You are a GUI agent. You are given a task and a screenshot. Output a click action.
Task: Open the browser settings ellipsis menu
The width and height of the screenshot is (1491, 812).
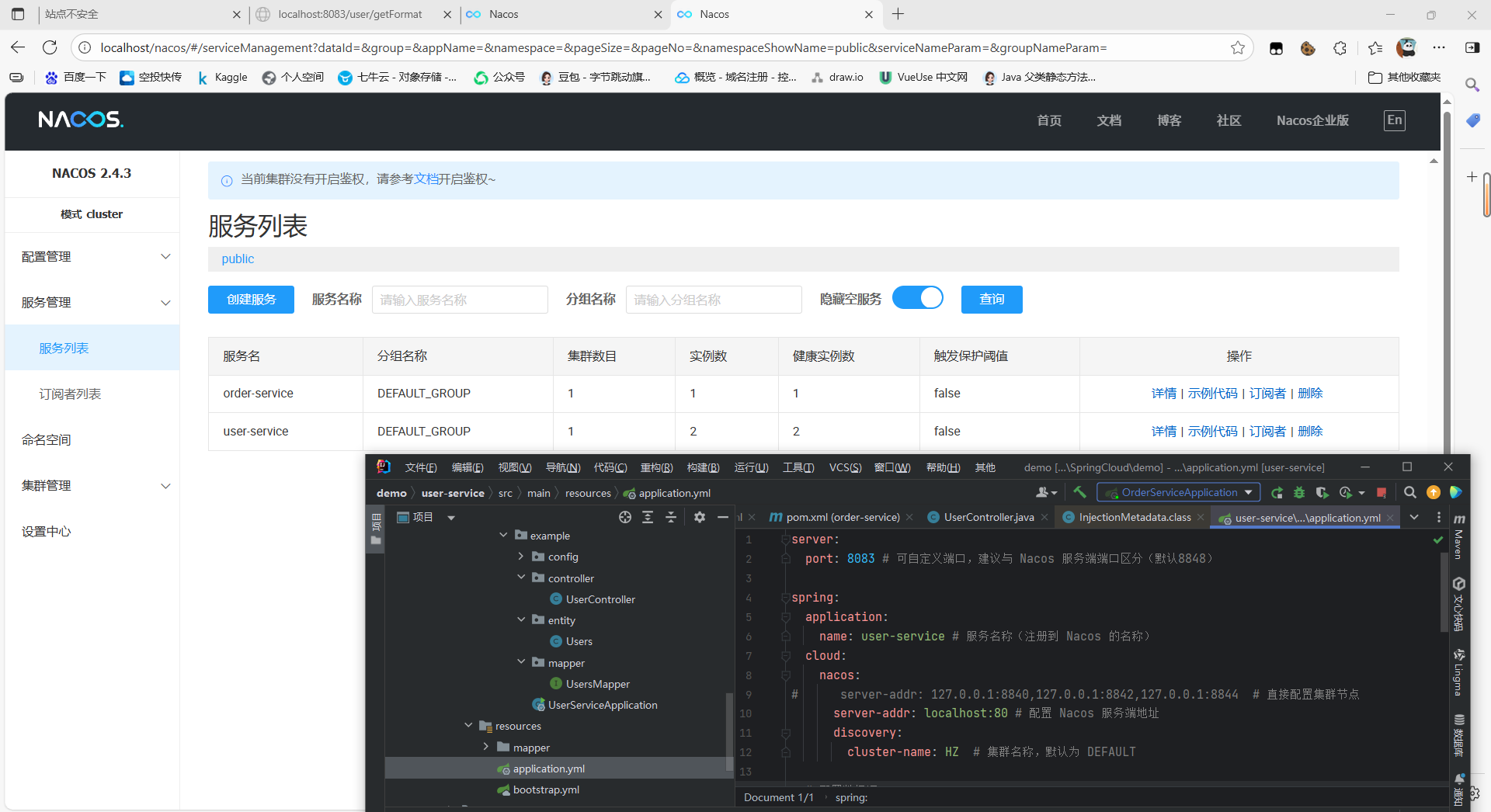1439,48
